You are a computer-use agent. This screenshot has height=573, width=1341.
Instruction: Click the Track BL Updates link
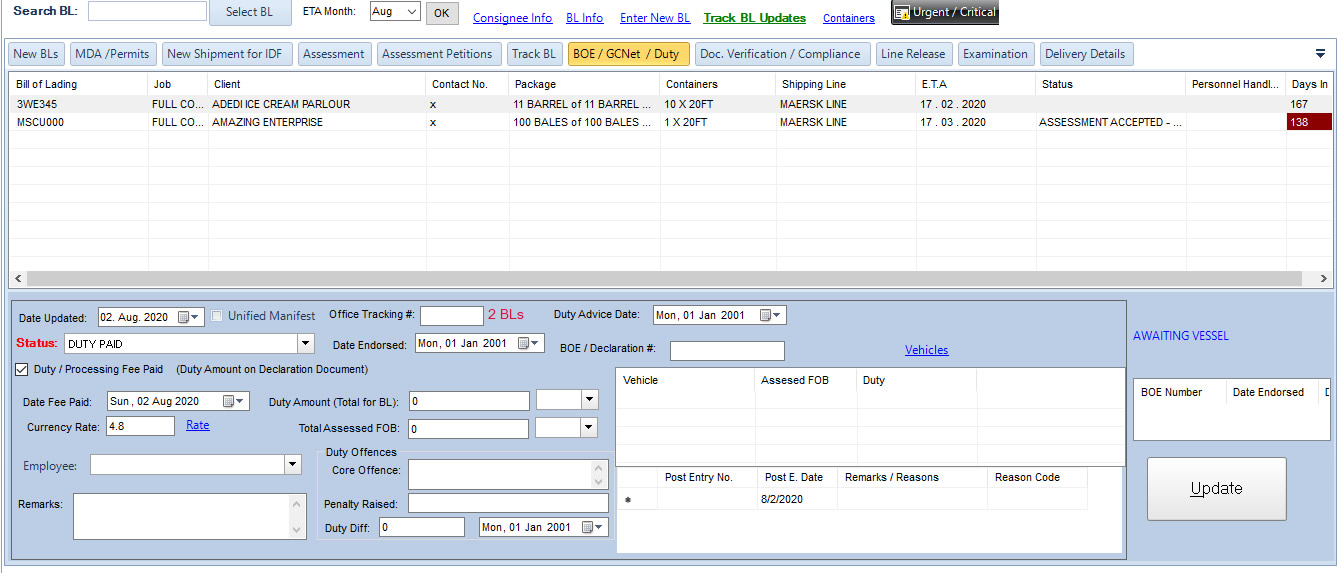point(754,18)
